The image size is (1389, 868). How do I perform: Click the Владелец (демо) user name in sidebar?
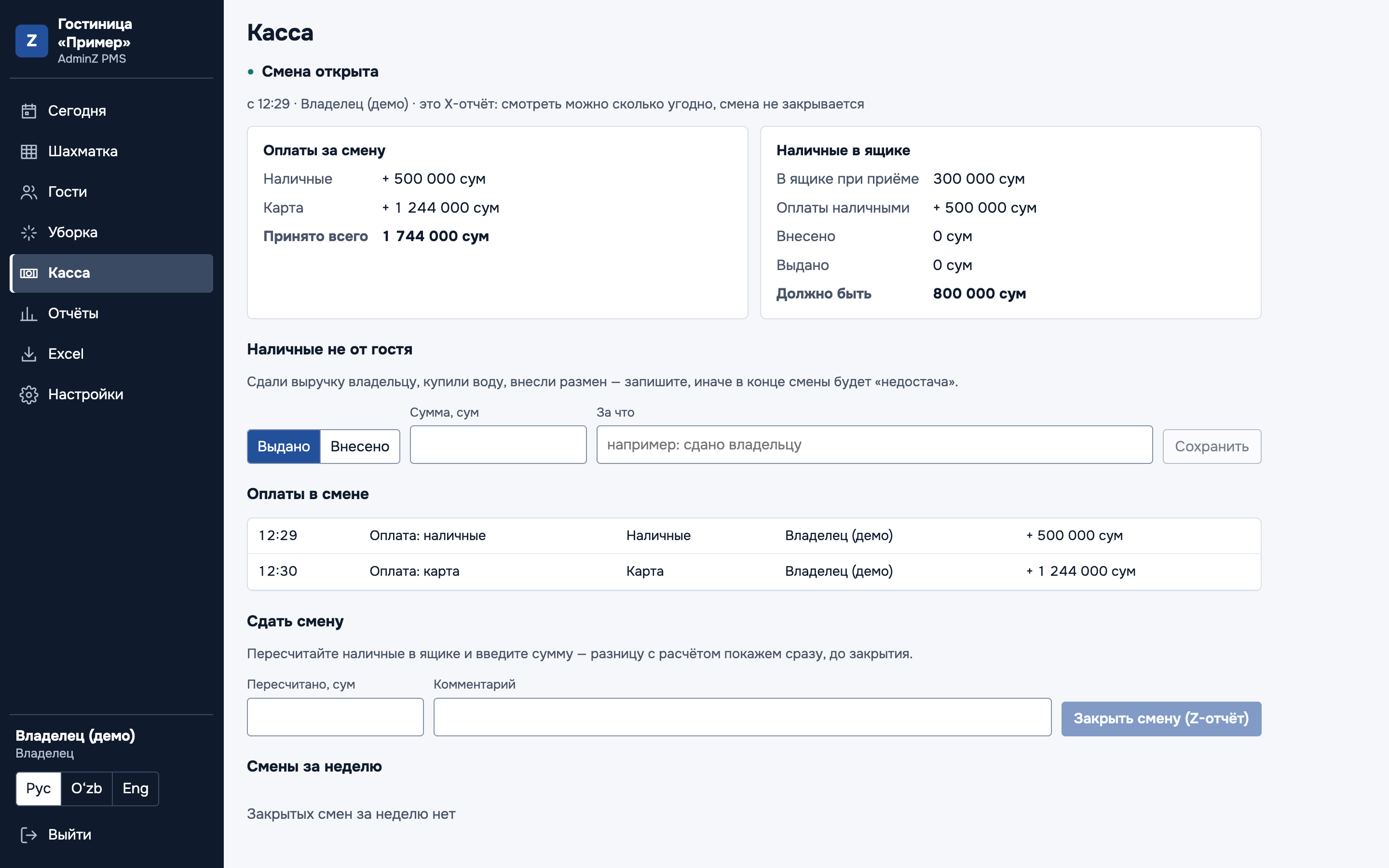tap(75, 735)
